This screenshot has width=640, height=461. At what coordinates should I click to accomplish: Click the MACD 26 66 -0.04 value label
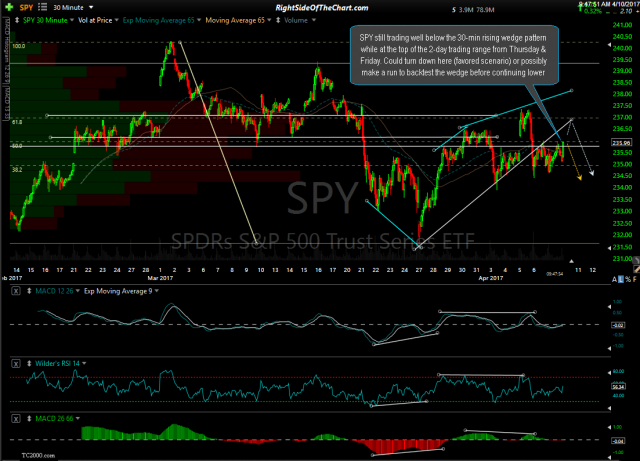click(x=617, y=441)
